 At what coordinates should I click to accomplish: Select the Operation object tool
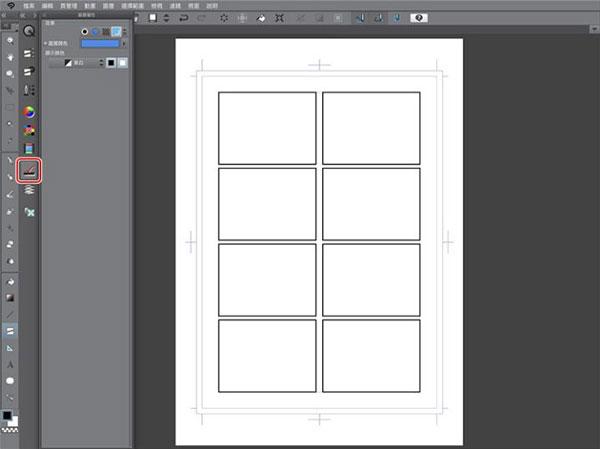pos(10,73)
